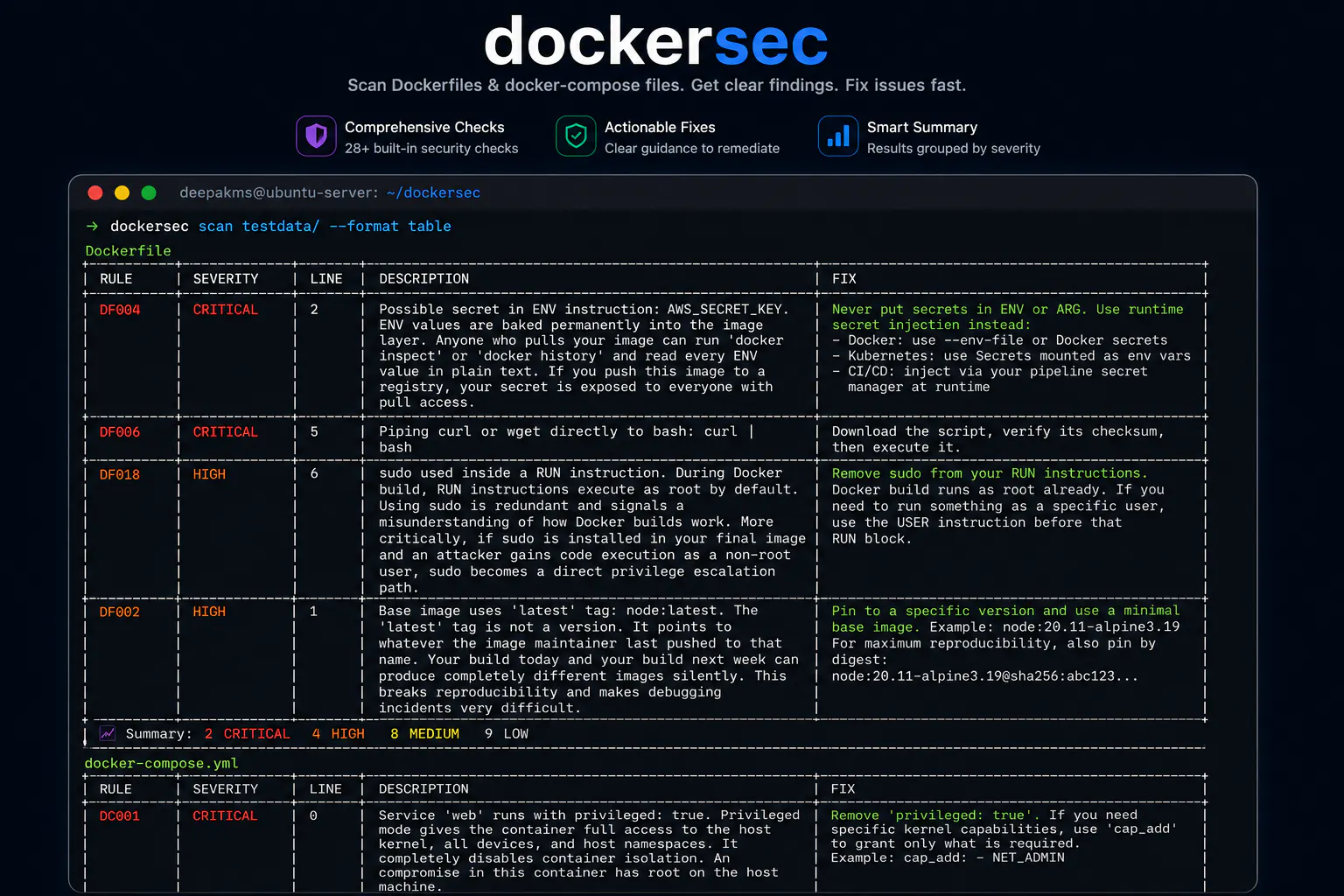Click line number 5 in DF006 row
Viewport: 1344px width, 896px height.
(x=314, y=431)
